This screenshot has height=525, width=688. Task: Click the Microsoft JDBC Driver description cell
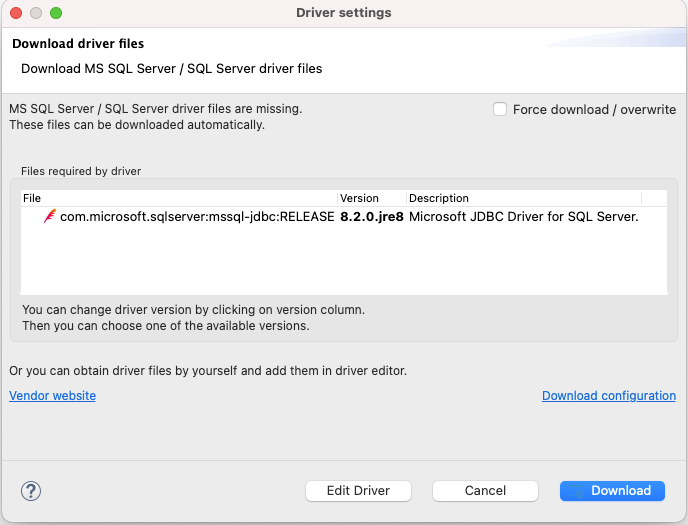[523, 216]
